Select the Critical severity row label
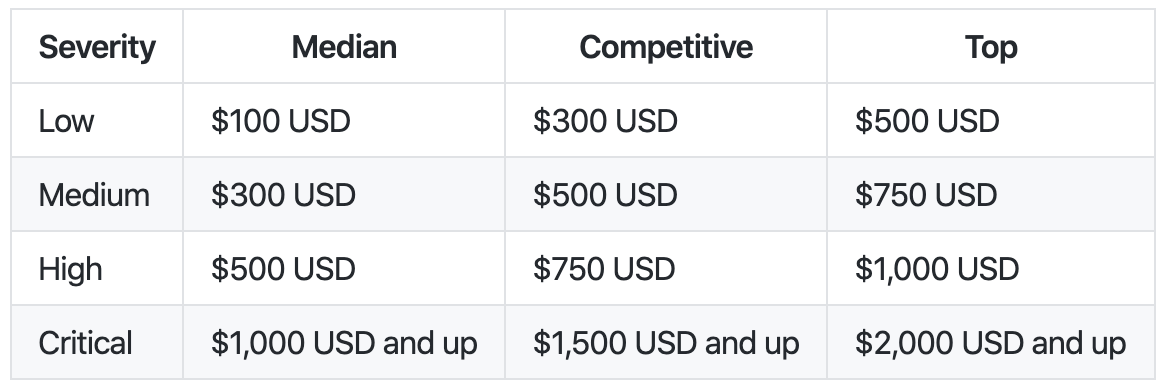This screenshot has width=1164, height=388. click(x=85, y=343)
